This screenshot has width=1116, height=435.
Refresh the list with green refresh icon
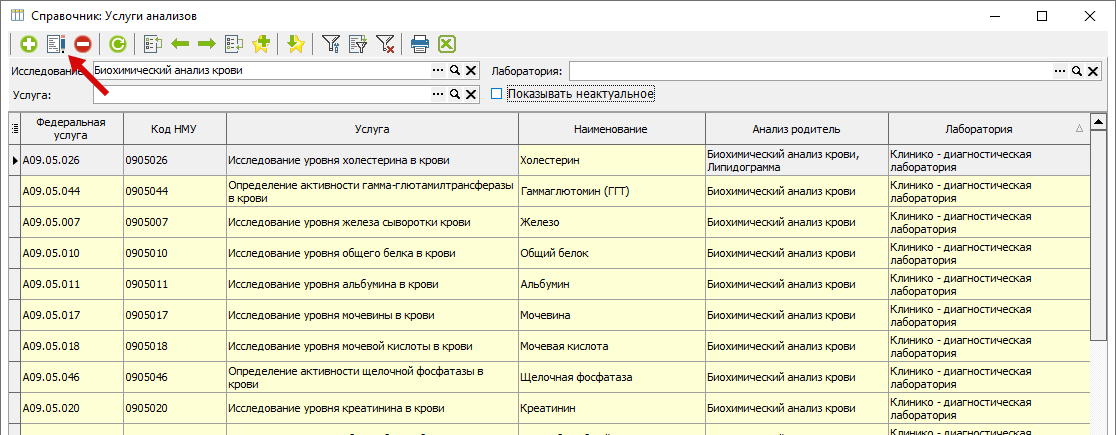tap(118, 44)
